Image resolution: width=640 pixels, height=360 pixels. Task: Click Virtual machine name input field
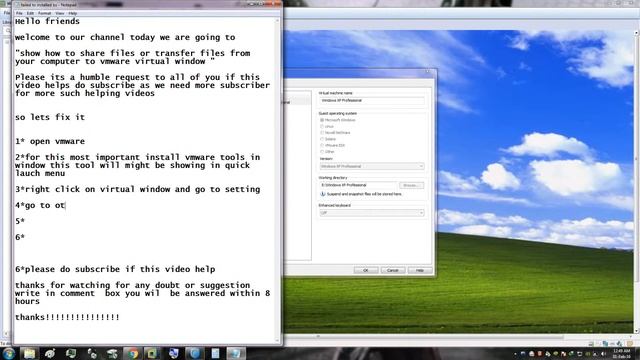372,100
